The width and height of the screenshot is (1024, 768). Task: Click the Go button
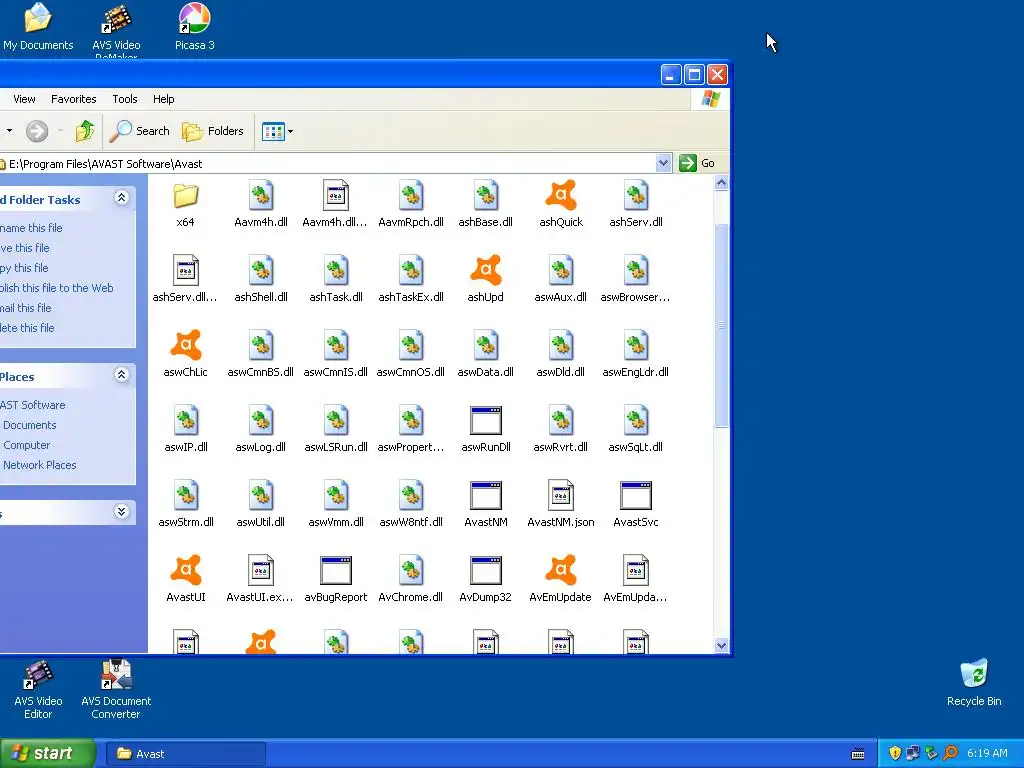pos(697,163)
